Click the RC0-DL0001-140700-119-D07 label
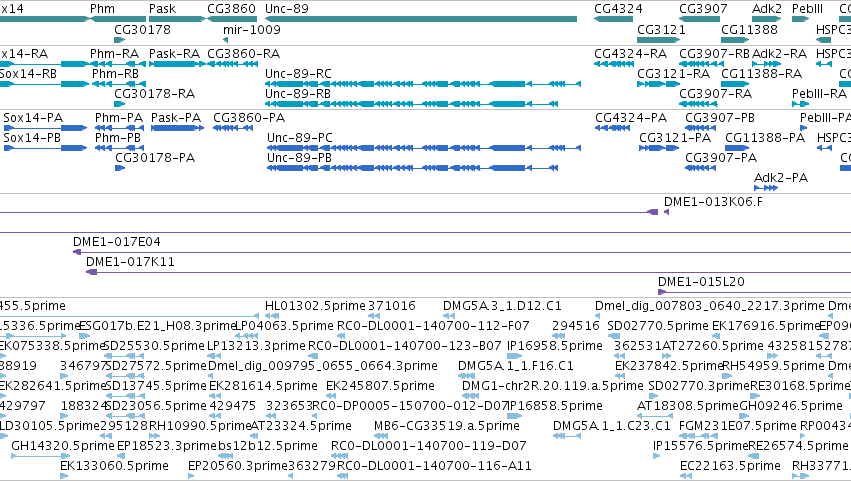The height and width of the screenshot is (481, 851). click(x=429, y=446)
